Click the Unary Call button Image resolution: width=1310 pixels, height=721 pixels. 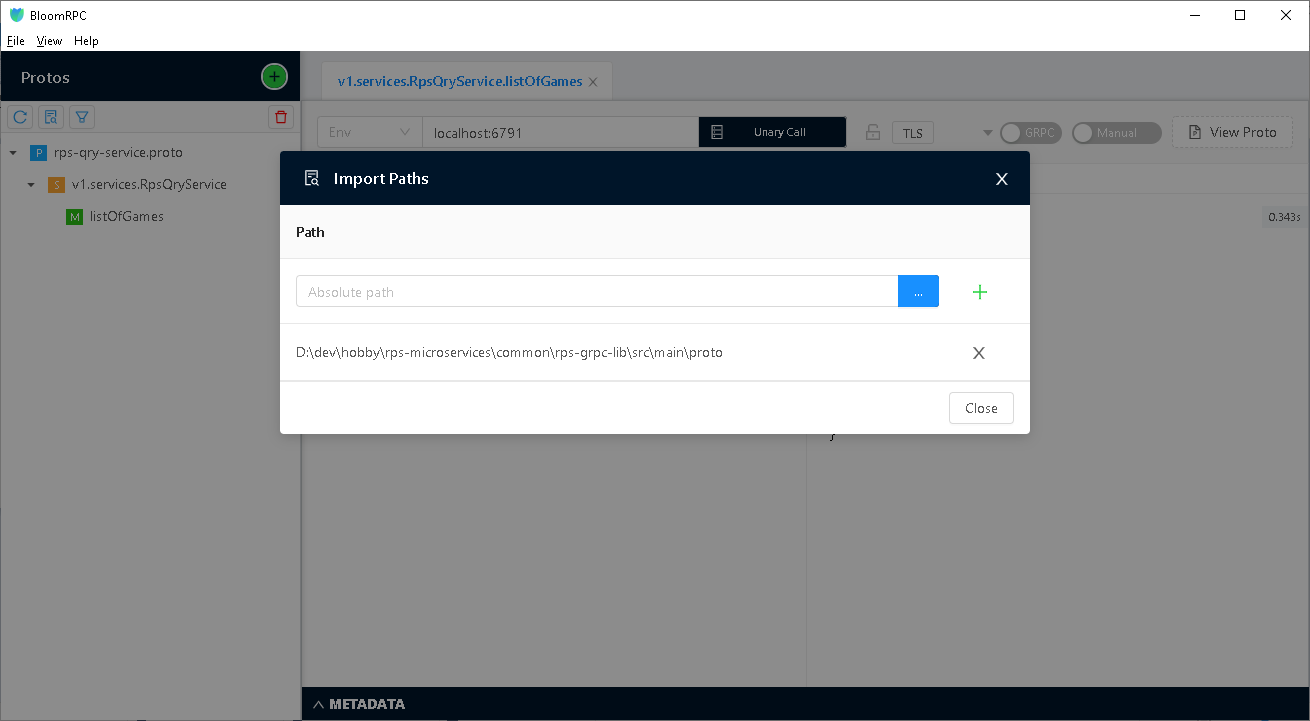772,132
